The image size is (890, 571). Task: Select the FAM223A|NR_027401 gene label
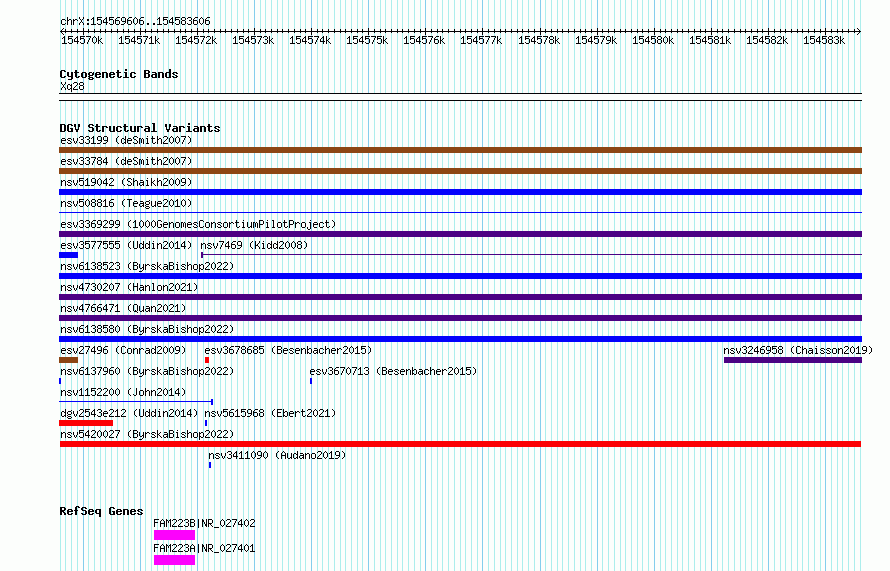pyautogui.click(x=204, y=548)
